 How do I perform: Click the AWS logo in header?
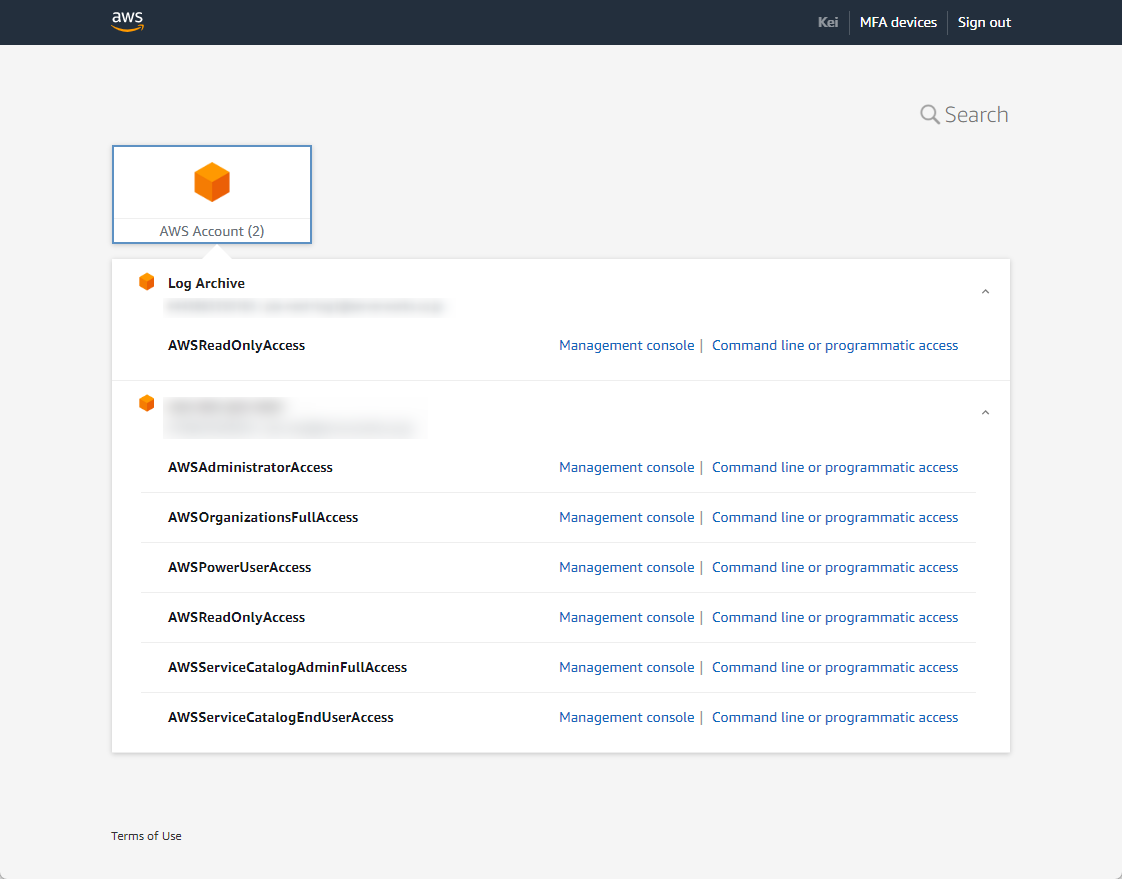pos(127,21)
